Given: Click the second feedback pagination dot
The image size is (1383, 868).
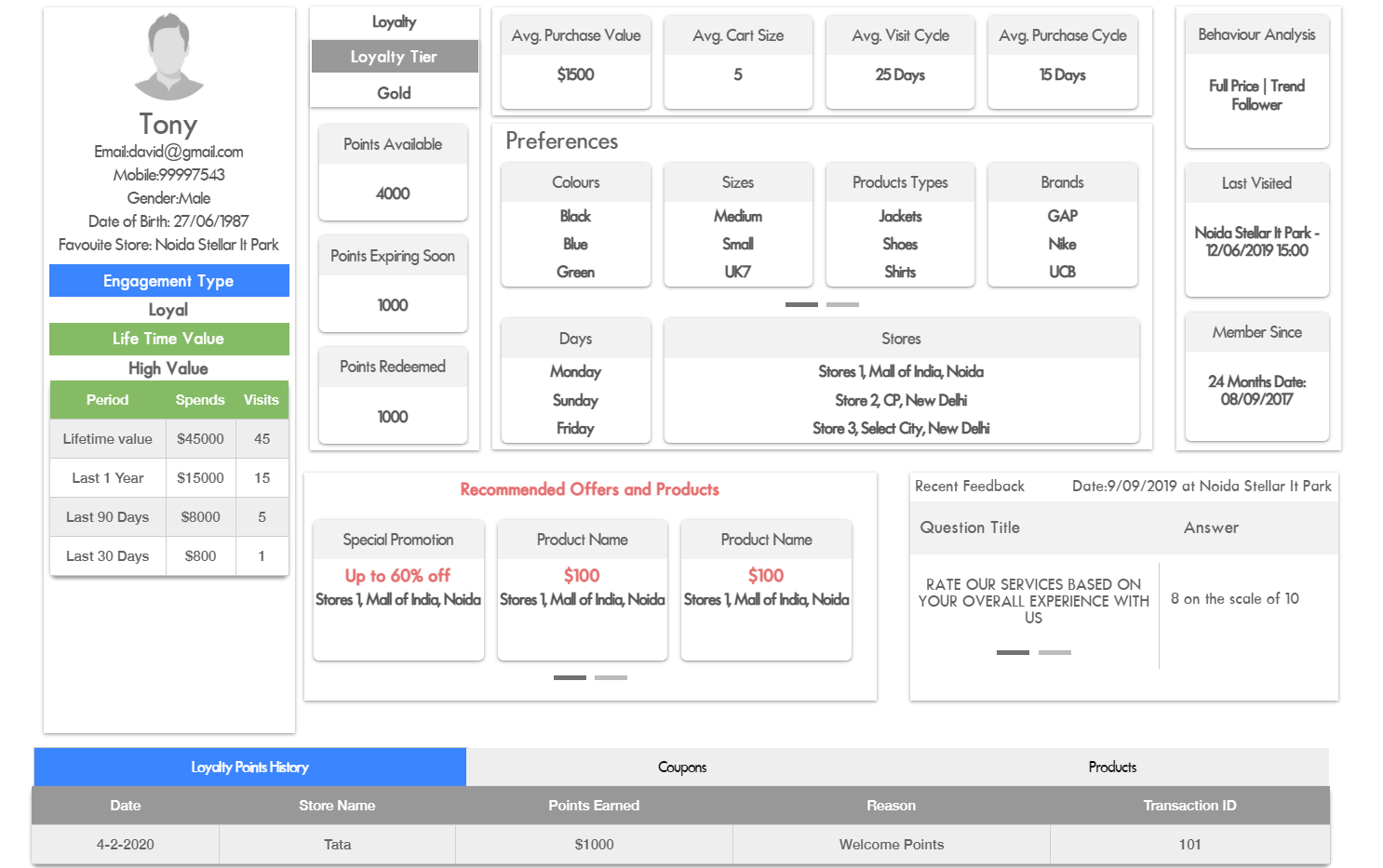Looking at the screenshot, I should (1054, 652).
